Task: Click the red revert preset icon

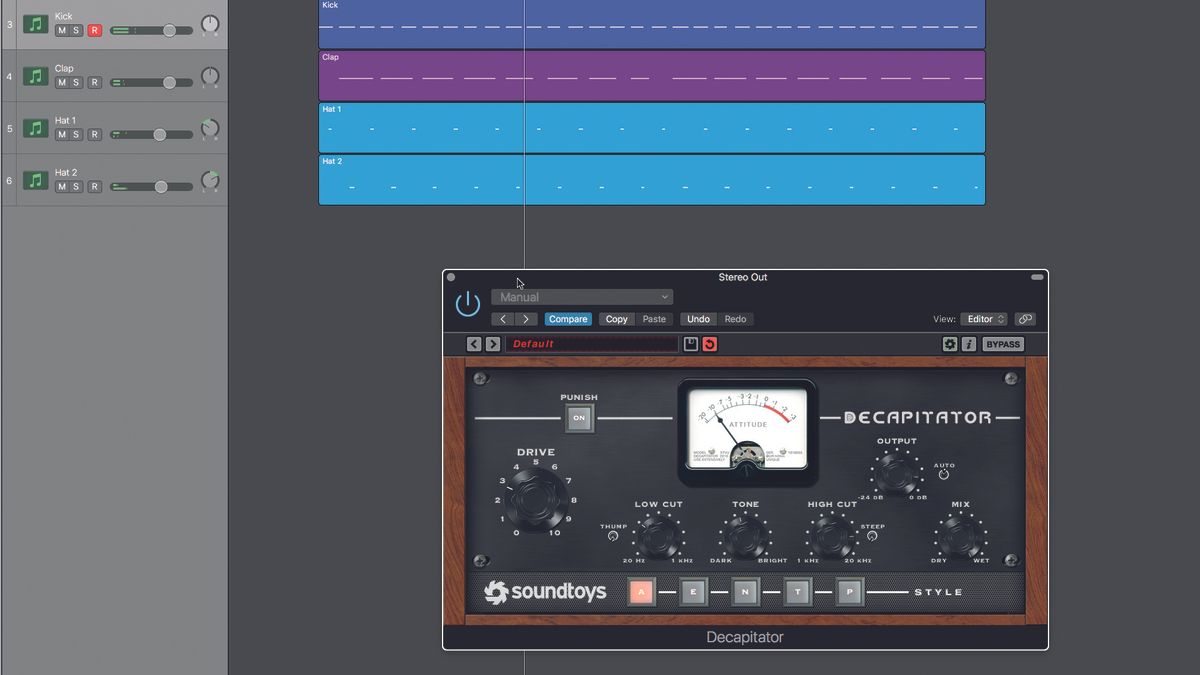Action: [x=710, y=343]
